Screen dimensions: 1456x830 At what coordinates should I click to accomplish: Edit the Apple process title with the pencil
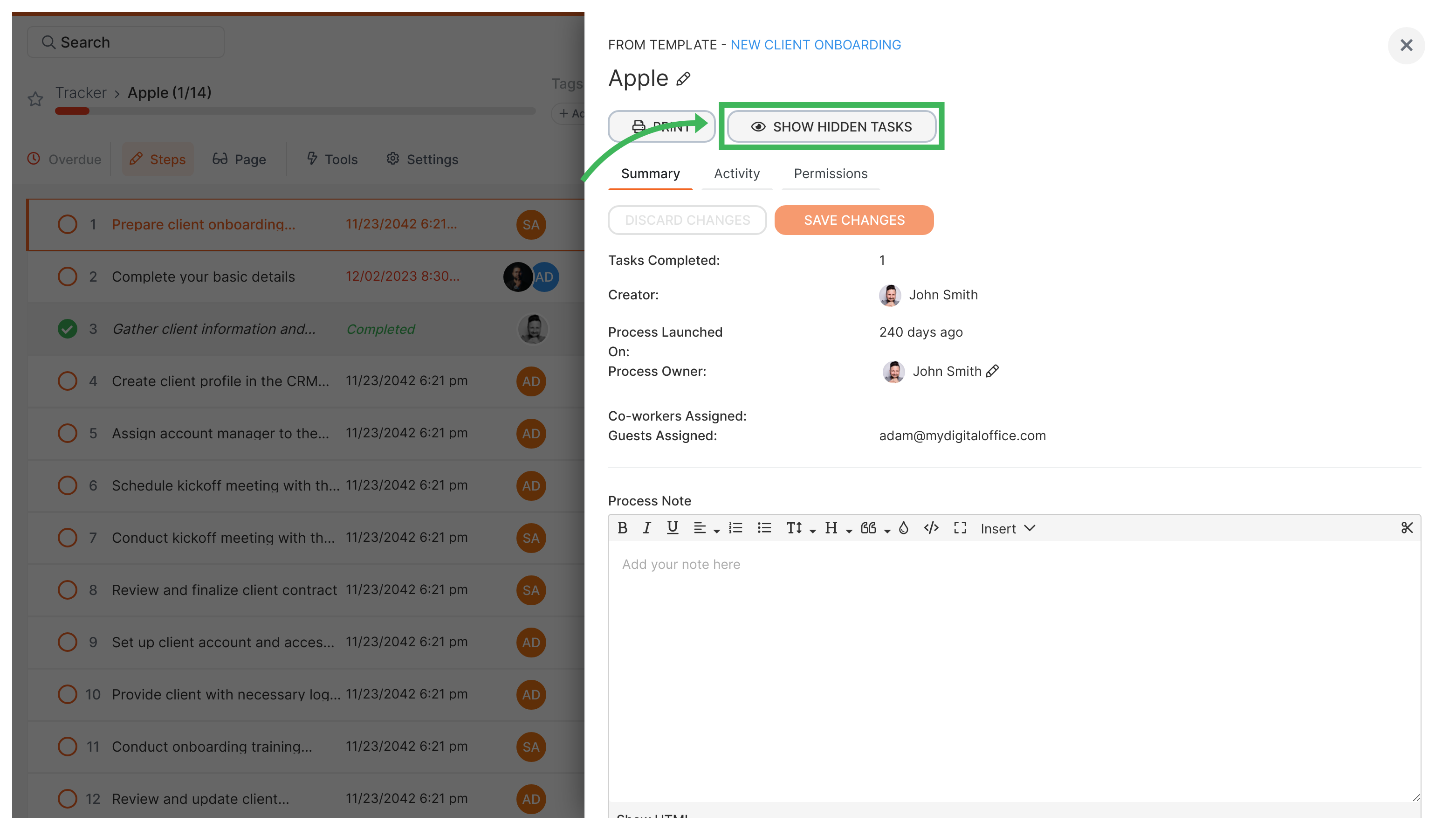(x=683, y=79)
